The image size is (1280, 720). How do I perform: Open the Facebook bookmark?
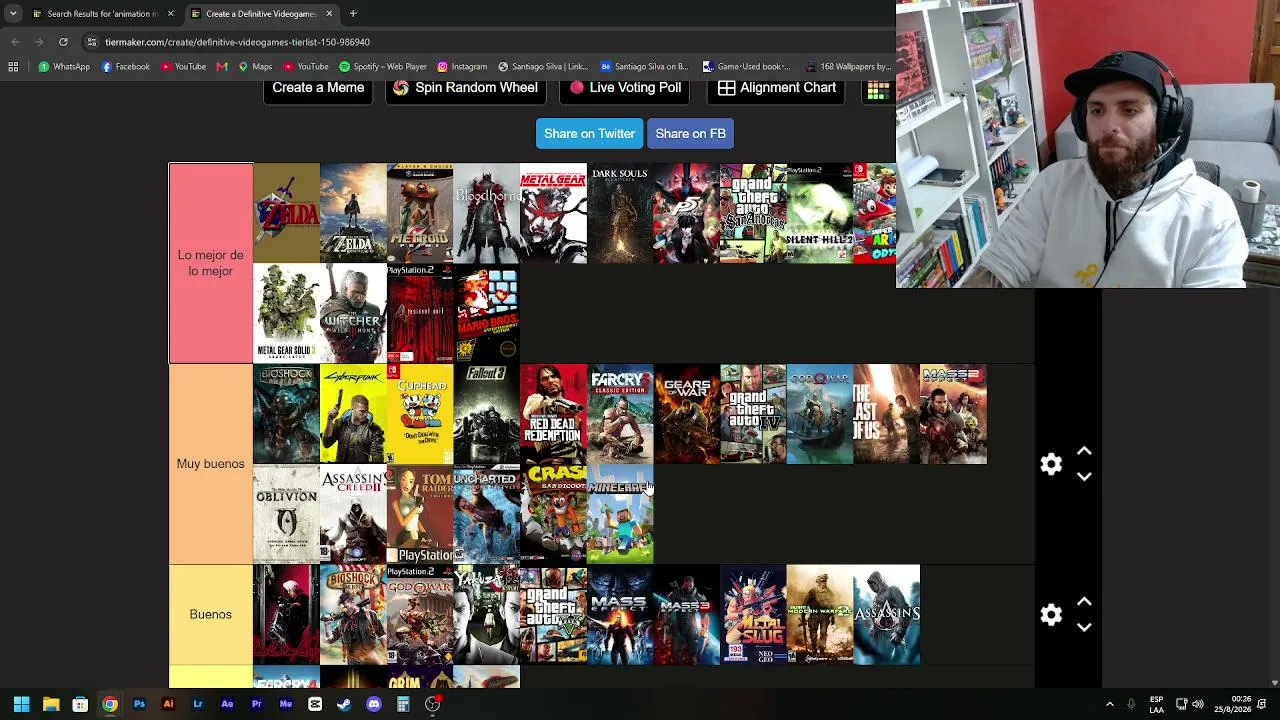126,67
